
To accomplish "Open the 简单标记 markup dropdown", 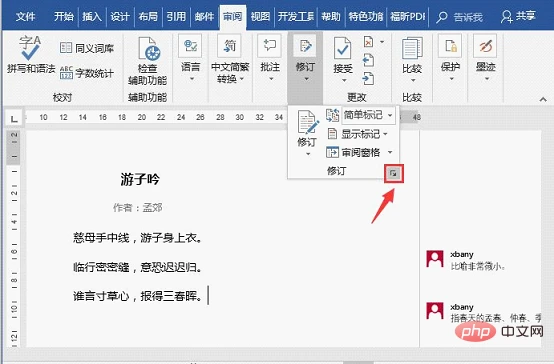I will pos(368,115).
